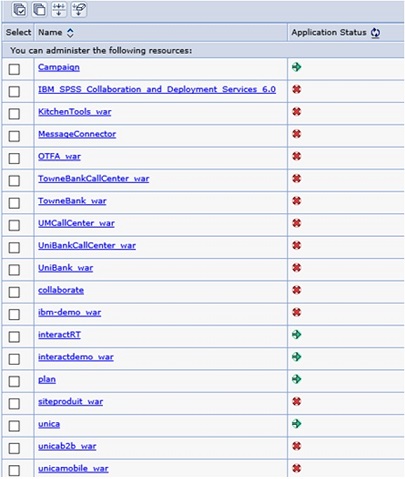Click the plan application link
Screen dimensions: 405x479
pos(47,379)
